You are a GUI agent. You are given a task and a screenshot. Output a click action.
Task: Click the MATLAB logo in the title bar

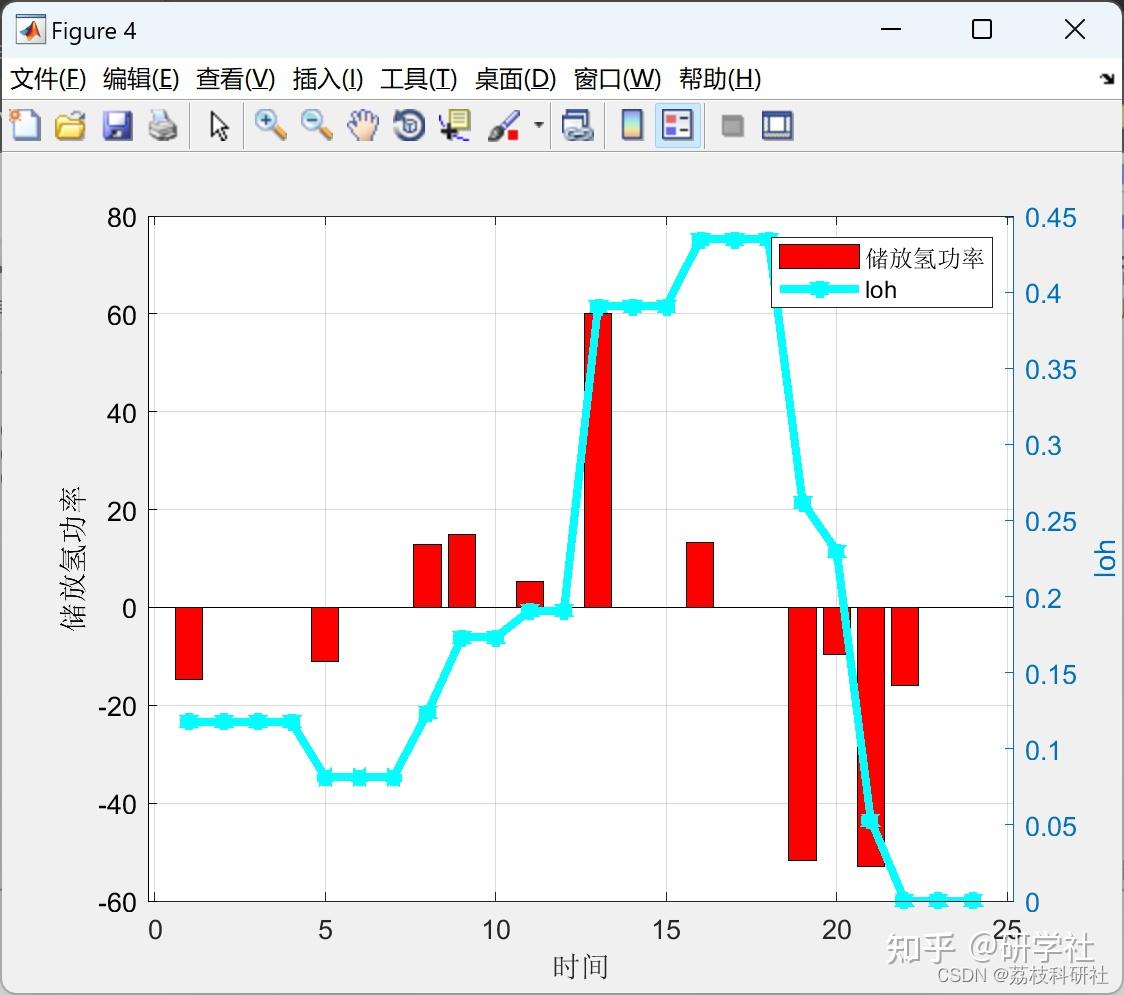(x=31, y=29)
